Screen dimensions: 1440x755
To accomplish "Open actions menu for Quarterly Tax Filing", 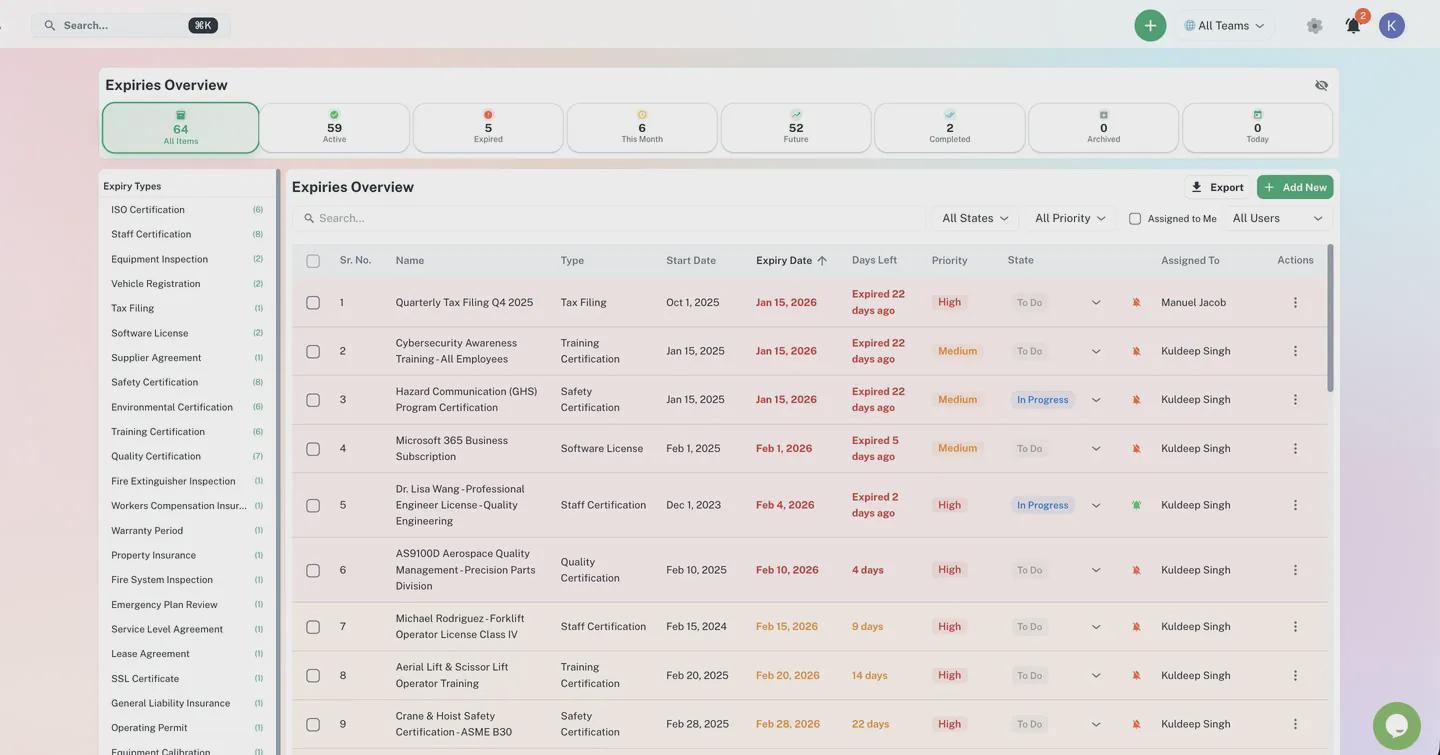I will (1295, 302).
